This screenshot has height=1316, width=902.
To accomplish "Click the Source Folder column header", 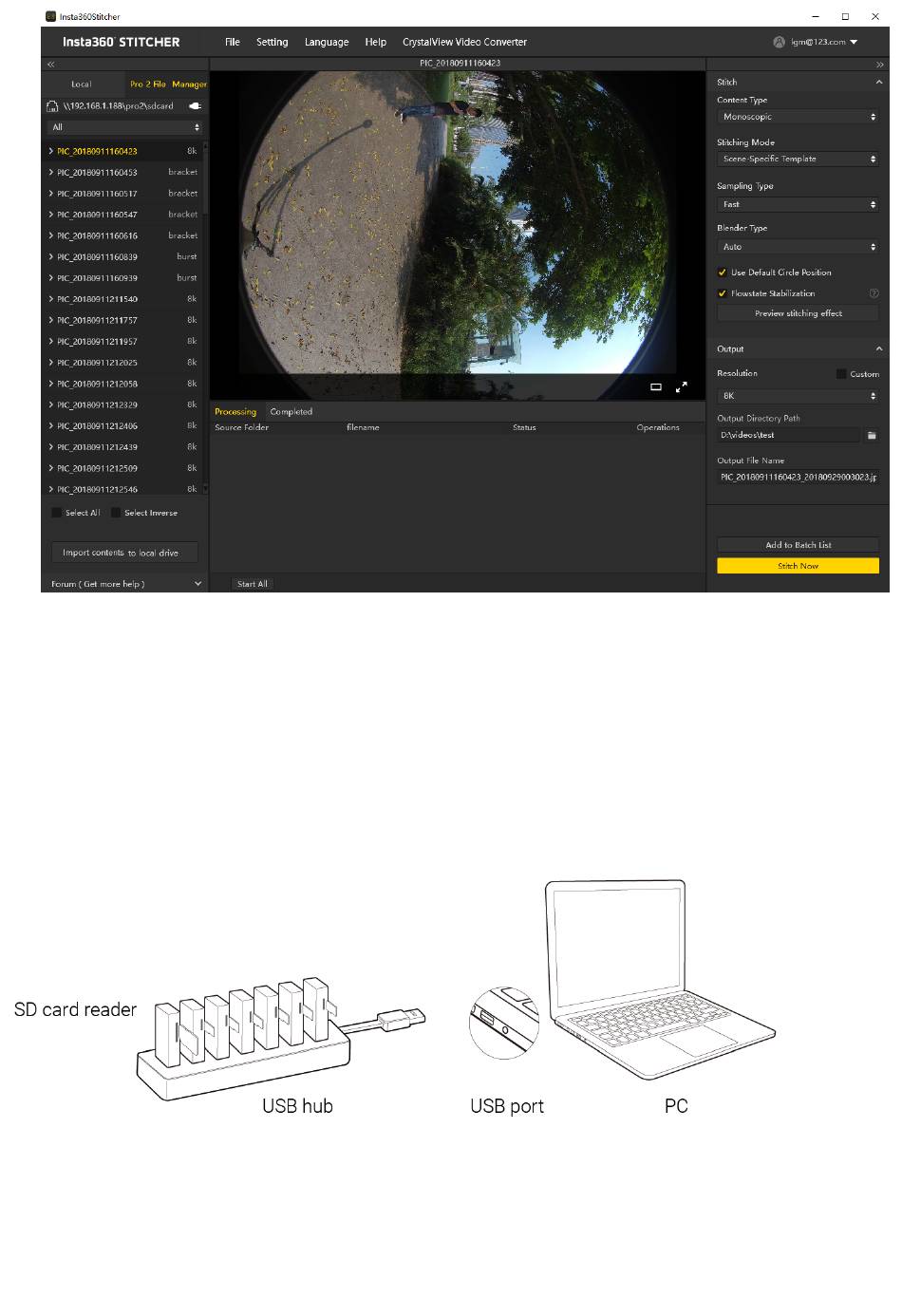I will tap(241, 427).
